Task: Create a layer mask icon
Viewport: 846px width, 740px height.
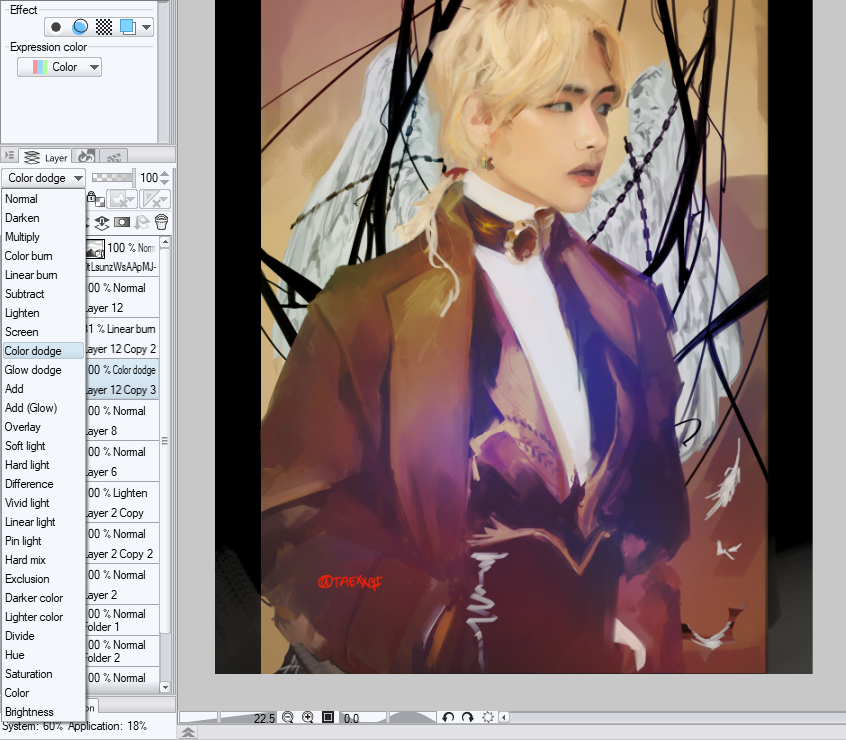Action: pos(122,222)
